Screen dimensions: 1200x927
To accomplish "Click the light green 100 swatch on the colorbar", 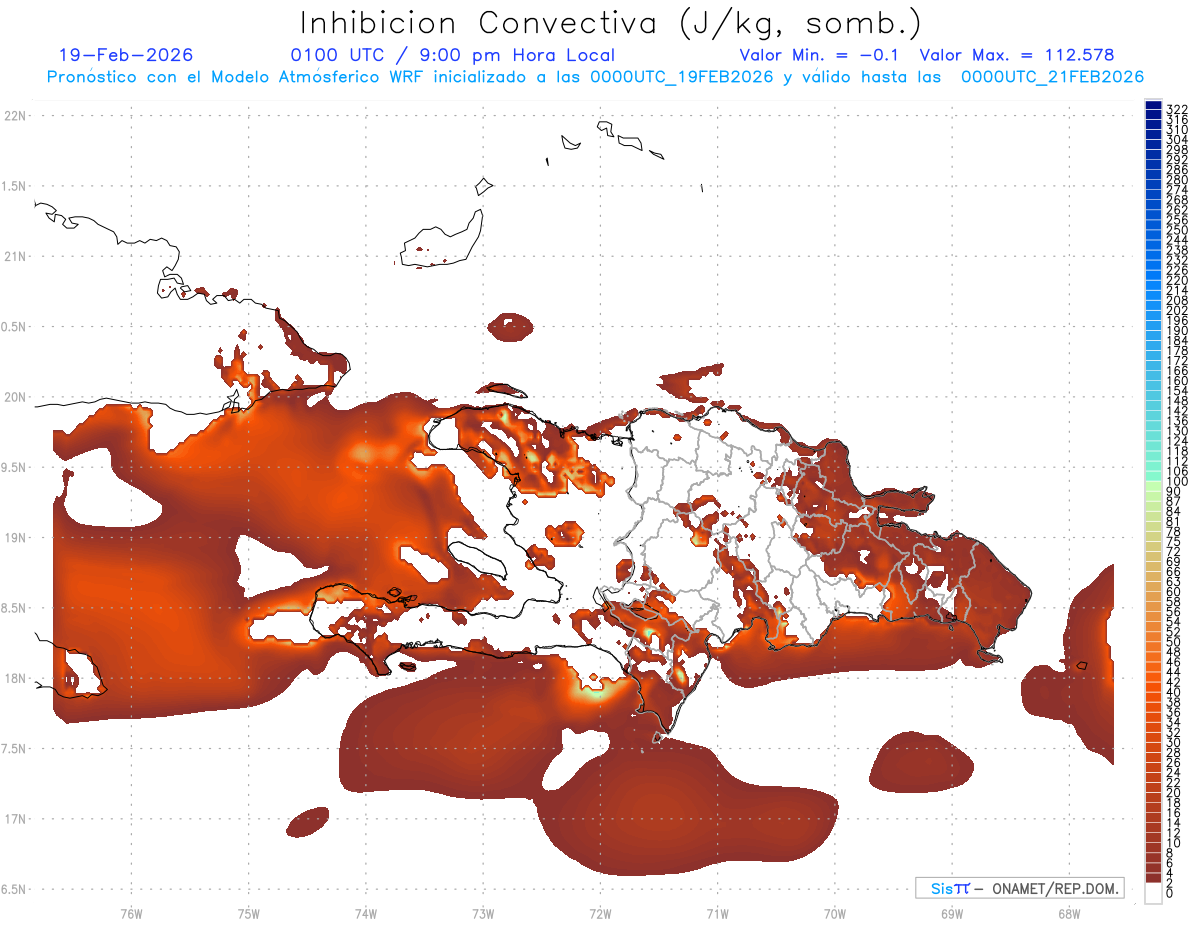I will click(1153, 487).
